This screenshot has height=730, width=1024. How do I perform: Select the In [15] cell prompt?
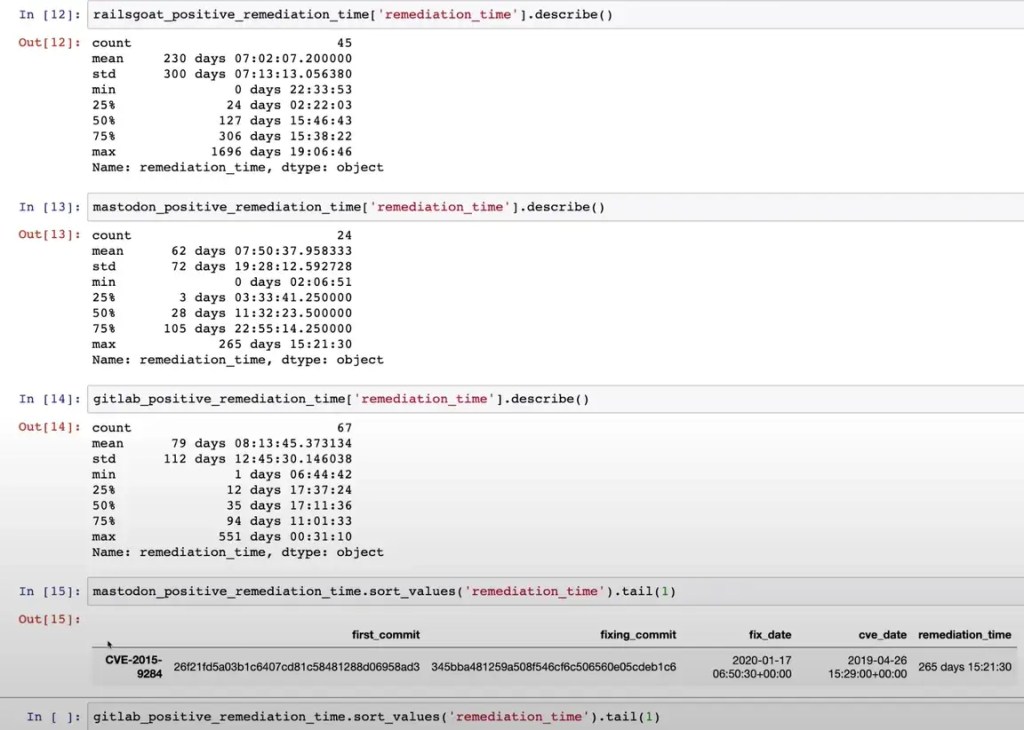(49, 592)
